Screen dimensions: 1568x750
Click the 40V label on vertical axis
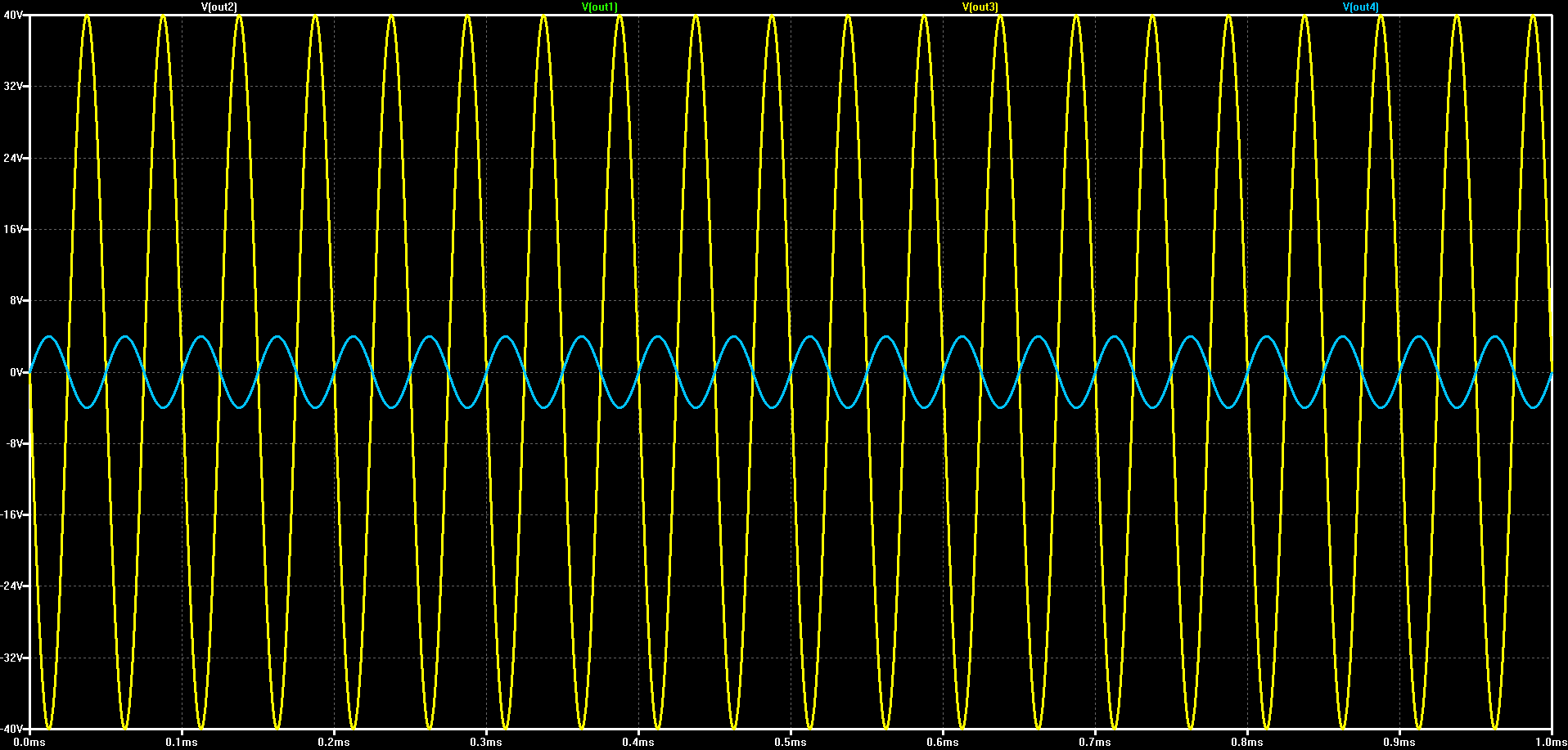click(13, 15)
